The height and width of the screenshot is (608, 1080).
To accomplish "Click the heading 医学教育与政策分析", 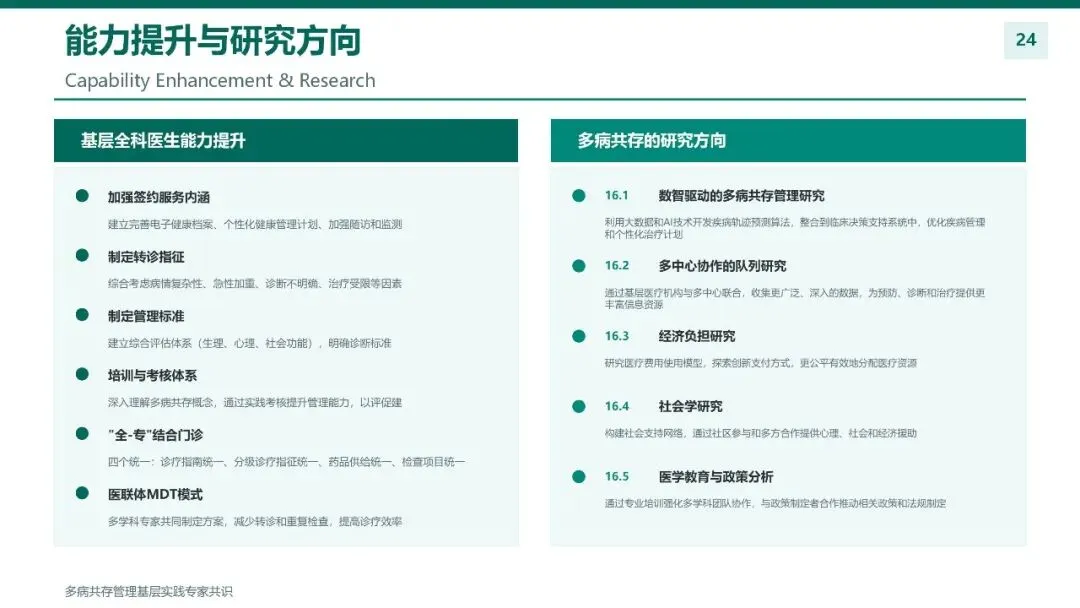I will pos(716,476).
